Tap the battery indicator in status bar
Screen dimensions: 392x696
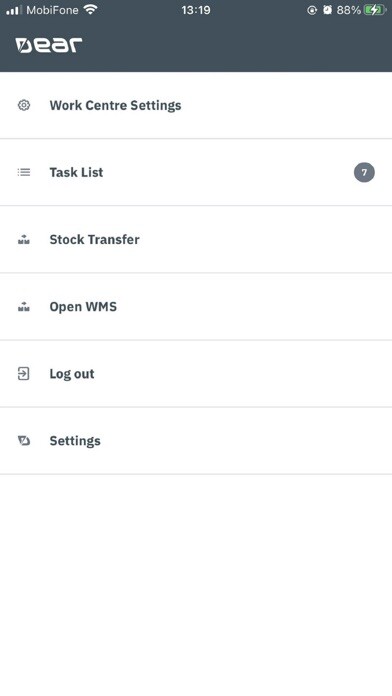(375, 10)
